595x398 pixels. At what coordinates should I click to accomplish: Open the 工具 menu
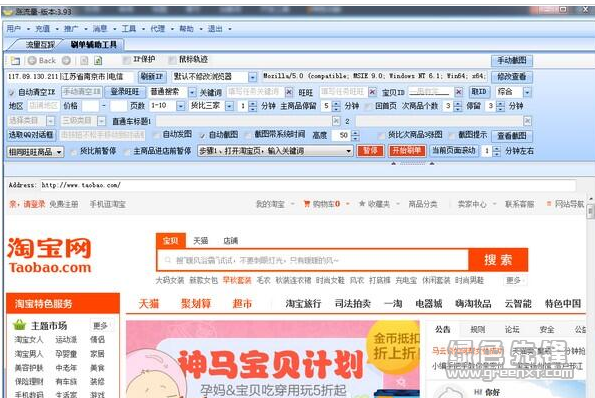click(129, 28)
